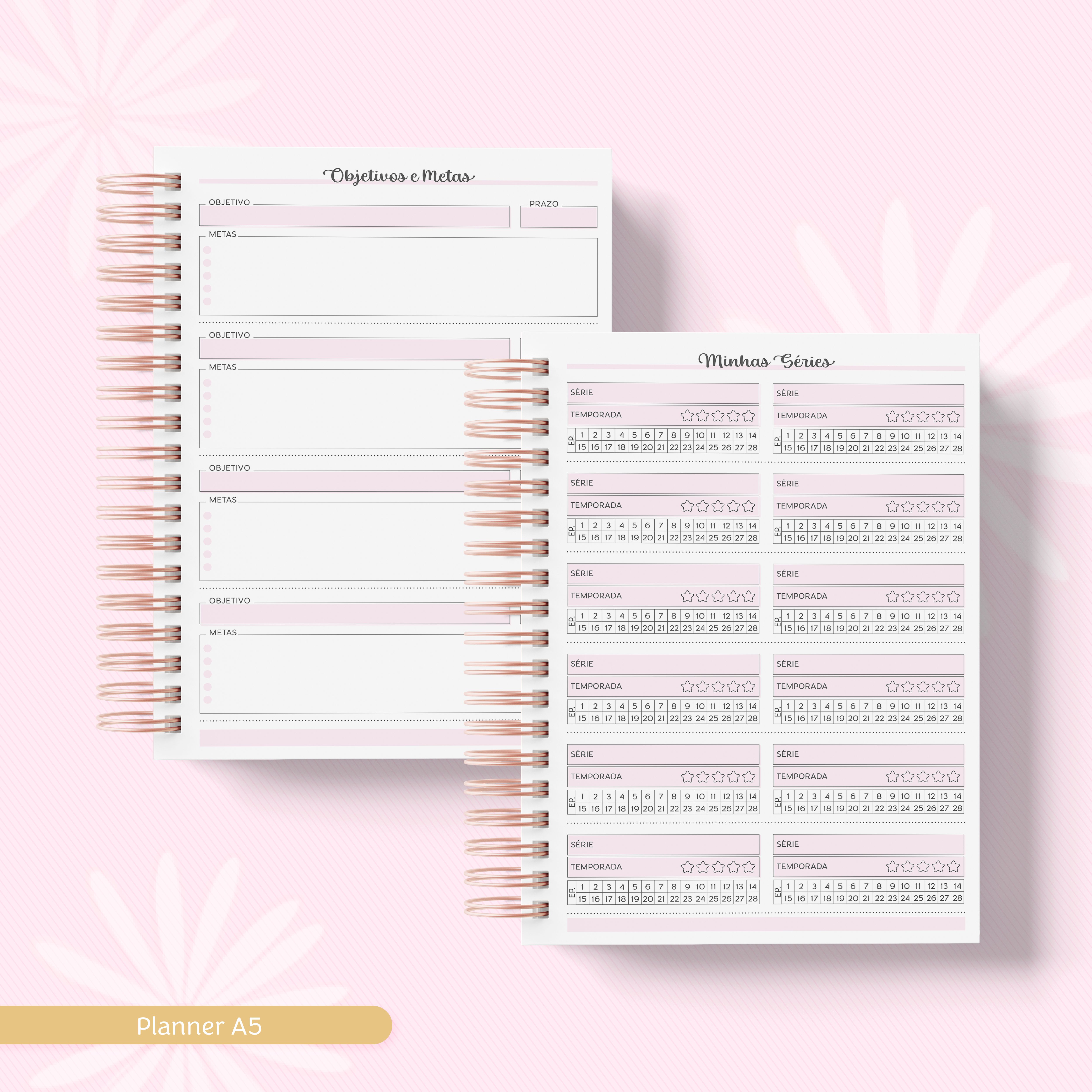Click the fourth star in the third left-column series
This screenshot has height=1092, width=1092.
tap(734, 596)
